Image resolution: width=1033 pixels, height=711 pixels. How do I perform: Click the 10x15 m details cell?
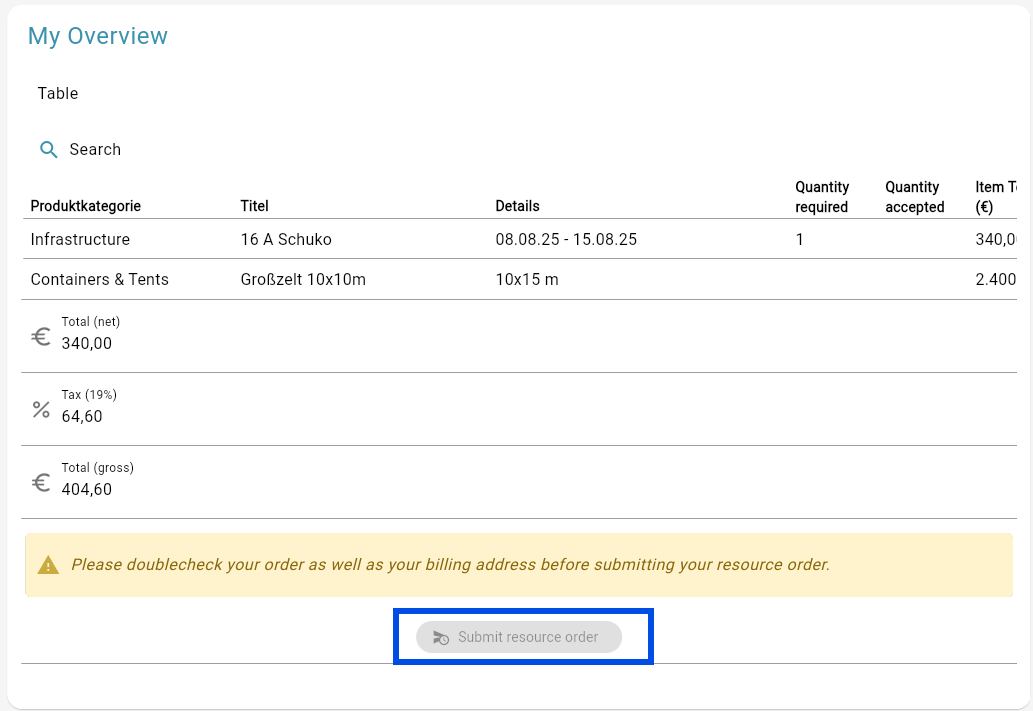527,279
